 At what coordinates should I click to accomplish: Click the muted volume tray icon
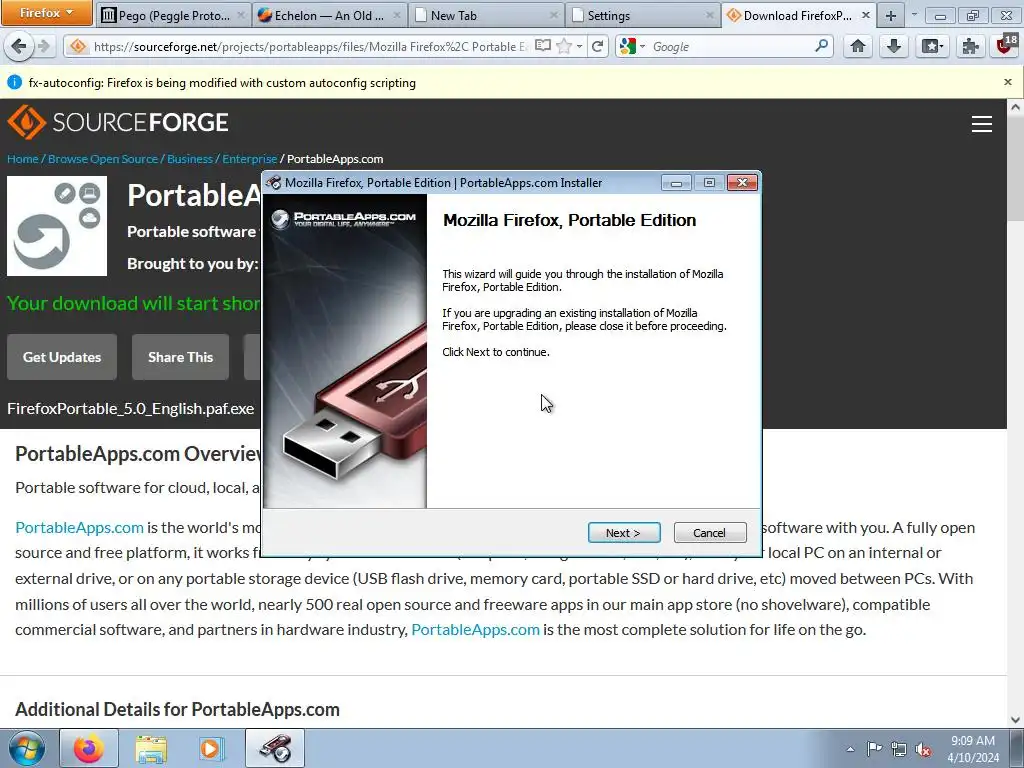tap(923, 750)
